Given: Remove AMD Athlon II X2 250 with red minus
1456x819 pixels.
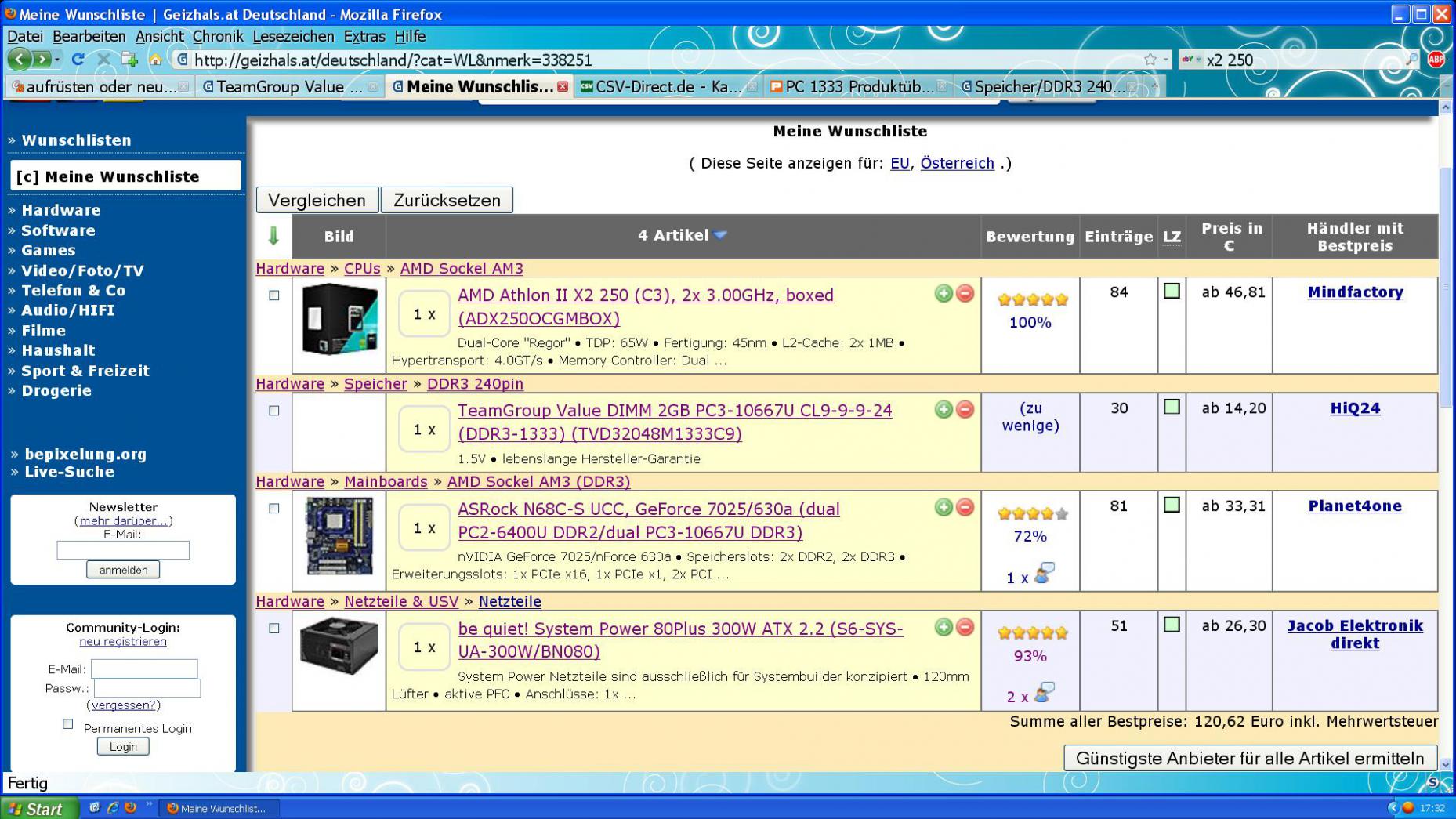Looking at the screenshot, I should 965,293.
